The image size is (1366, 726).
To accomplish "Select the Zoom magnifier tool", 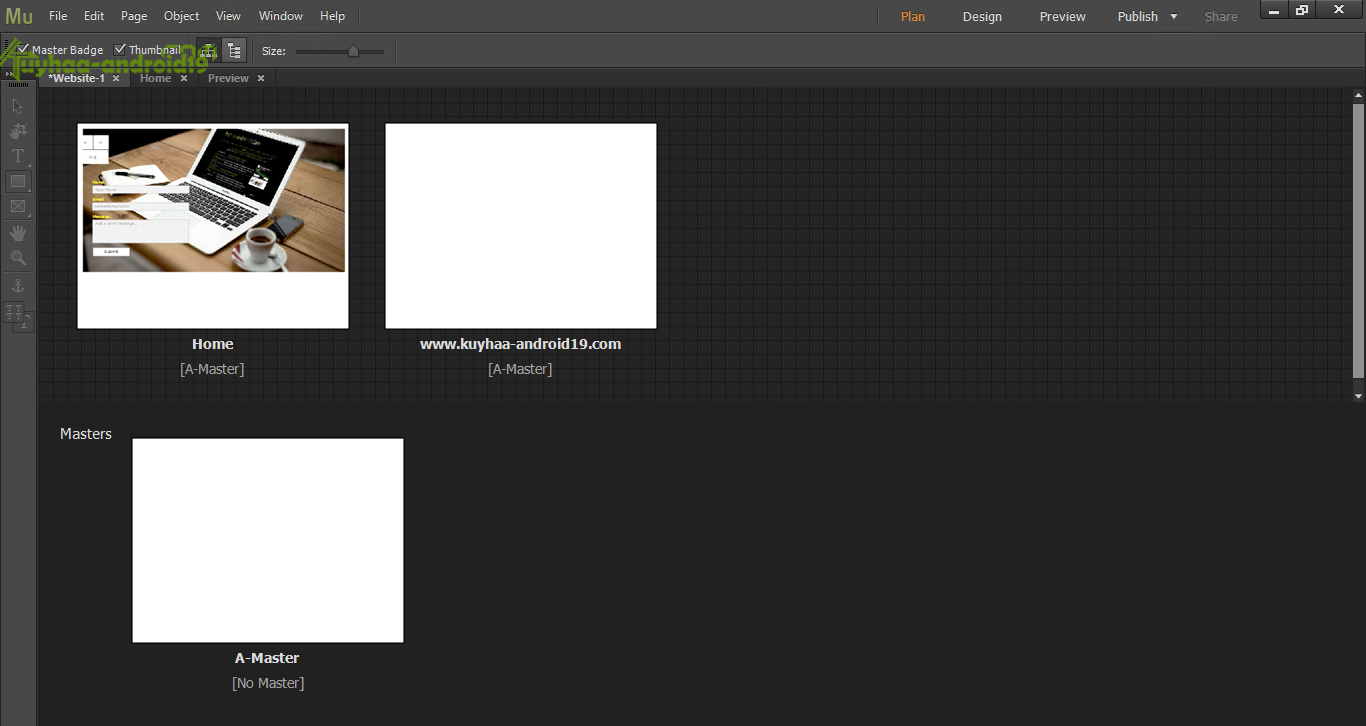I will click(17, 258).
